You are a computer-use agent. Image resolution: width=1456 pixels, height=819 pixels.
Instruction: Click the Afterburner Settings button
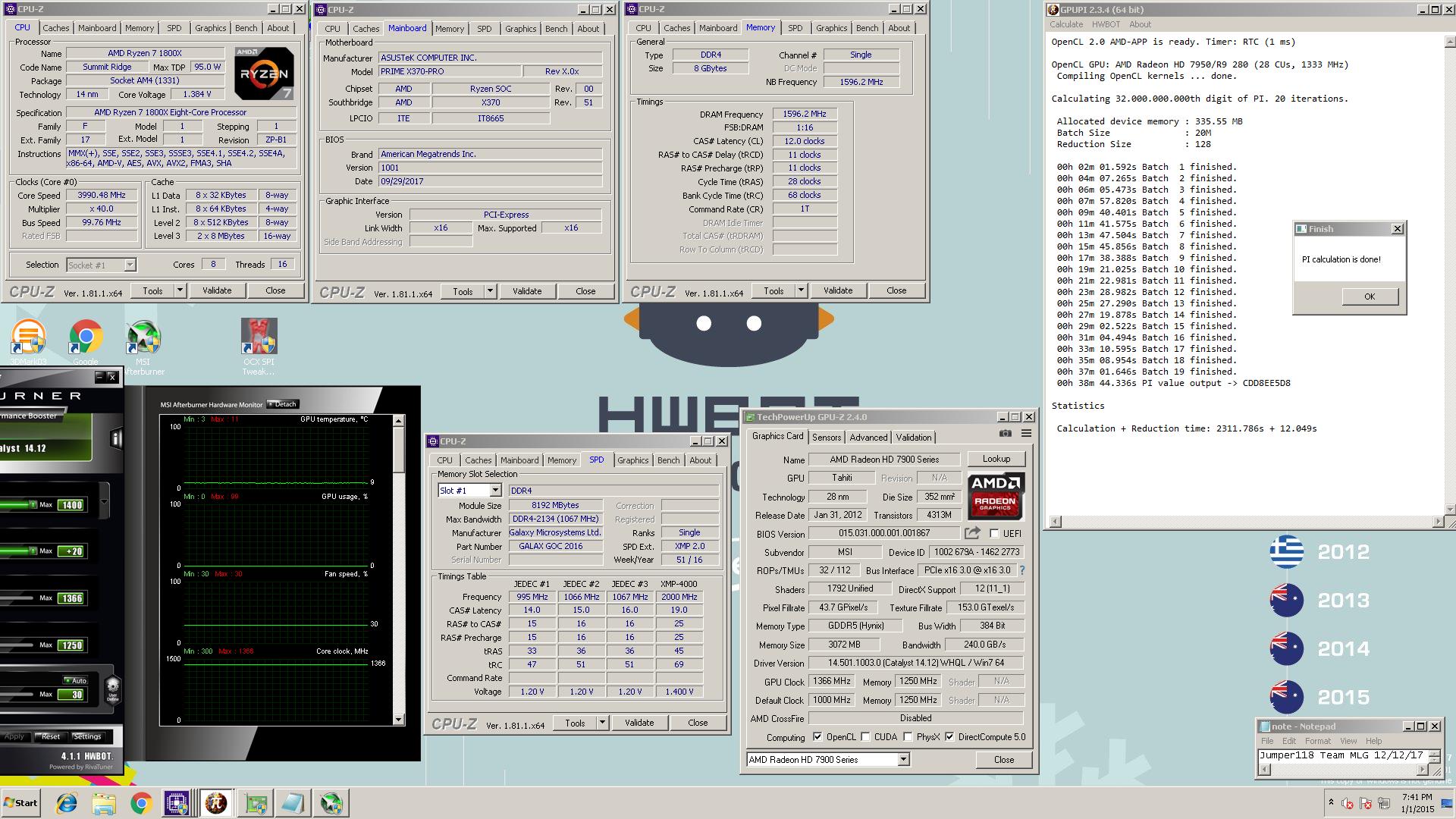[87, 736]
